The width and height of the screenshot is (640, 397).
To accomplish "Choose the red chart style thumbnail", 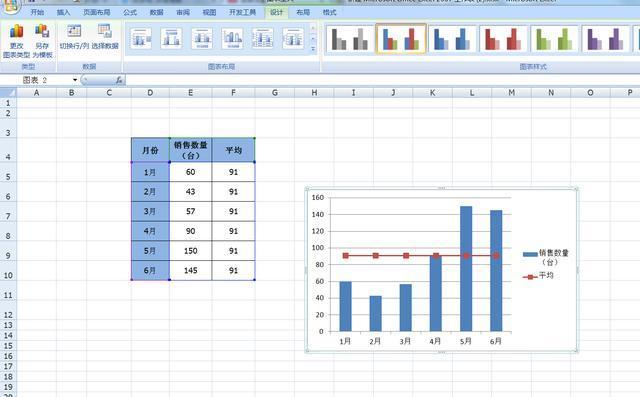I will click(x=503, y=39).
